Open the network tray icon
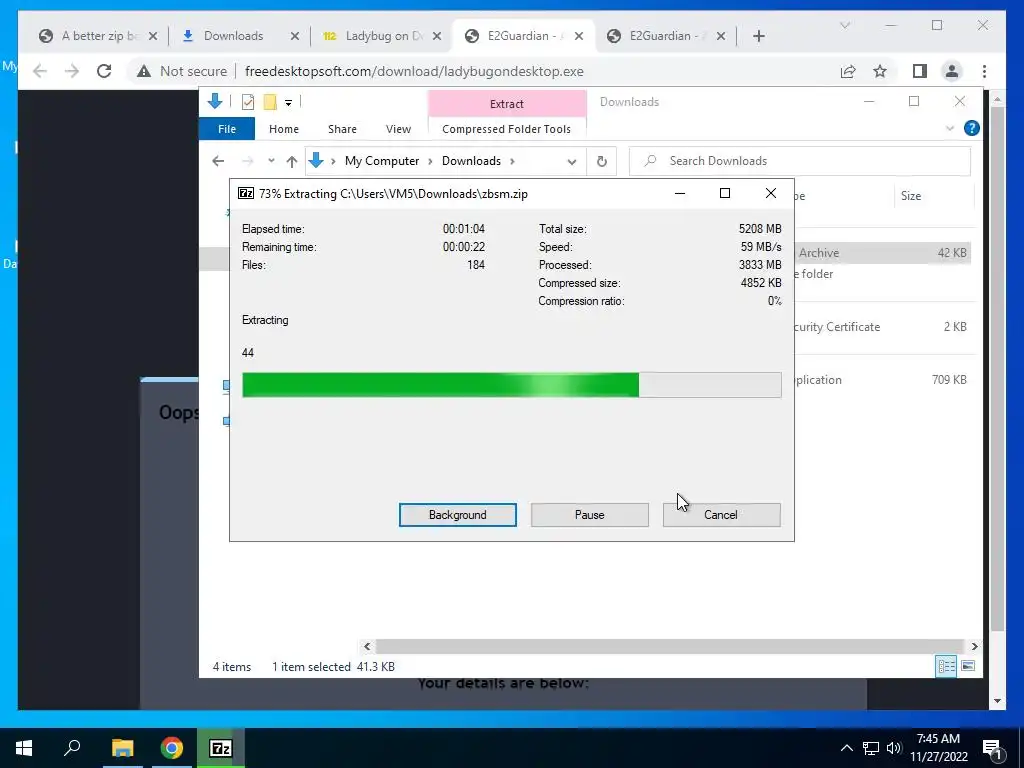 coord(871,748)
